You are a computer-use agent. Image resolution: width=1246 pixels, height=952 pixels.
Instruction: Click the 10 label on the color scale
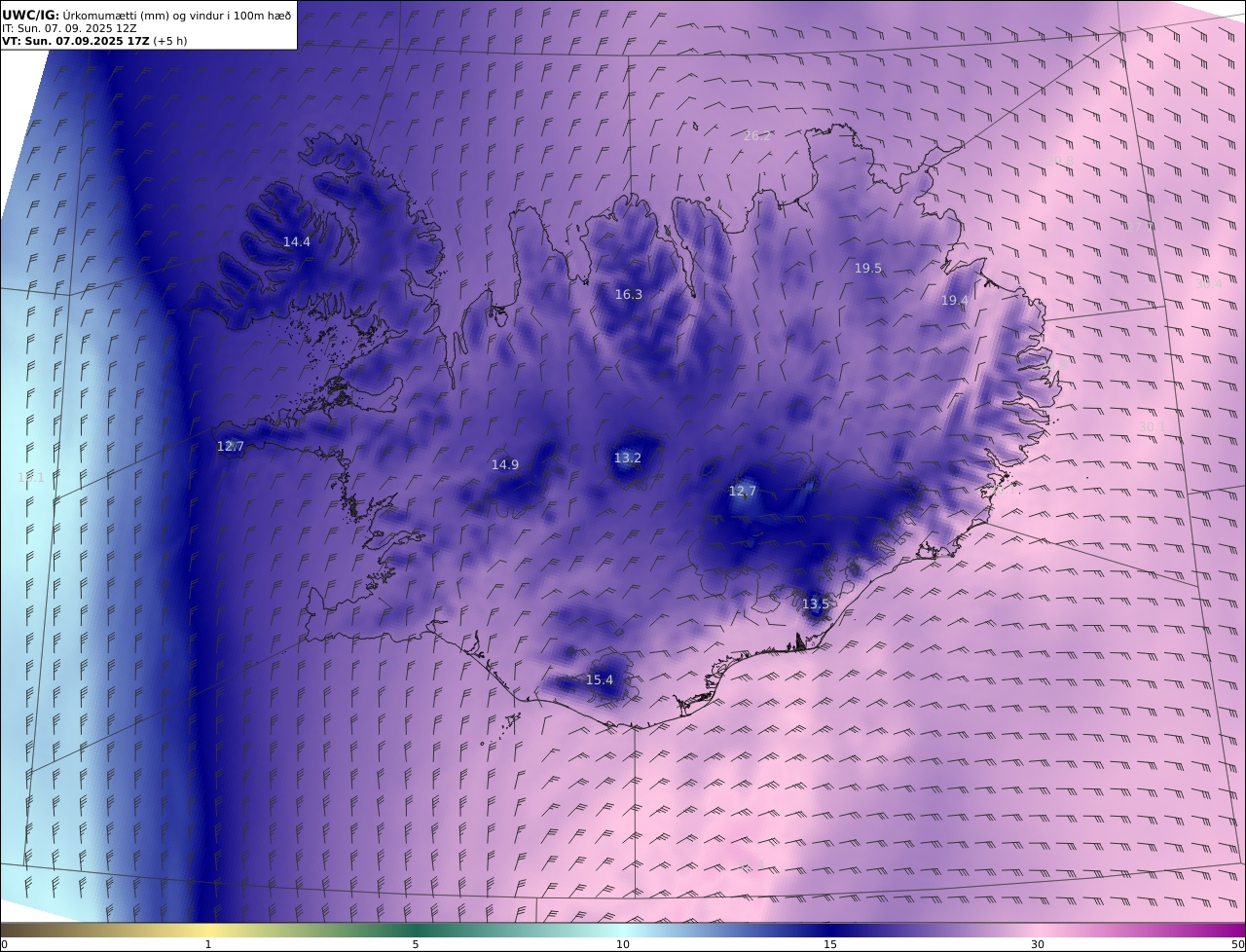623,944
